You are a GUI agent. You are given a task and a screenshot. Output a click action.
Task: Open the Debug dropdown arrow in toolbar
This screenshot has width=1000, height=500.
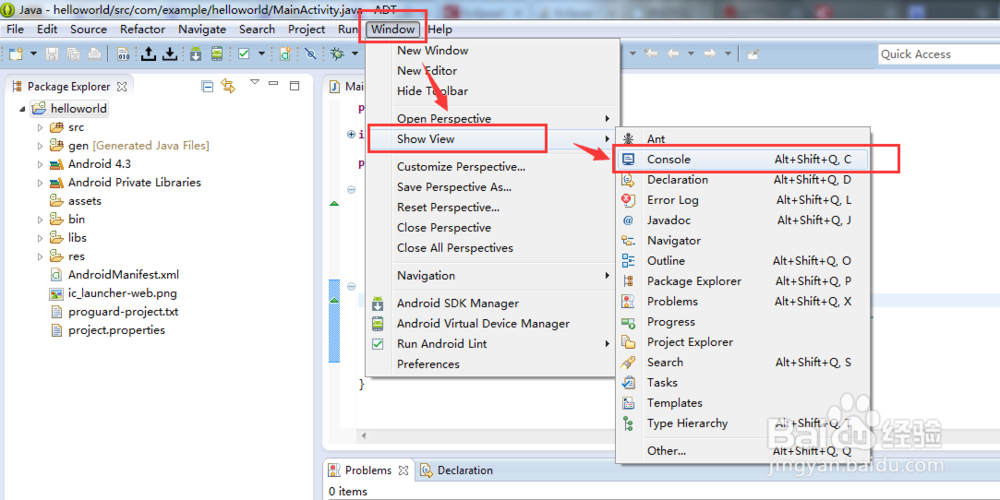pos(355,54)
